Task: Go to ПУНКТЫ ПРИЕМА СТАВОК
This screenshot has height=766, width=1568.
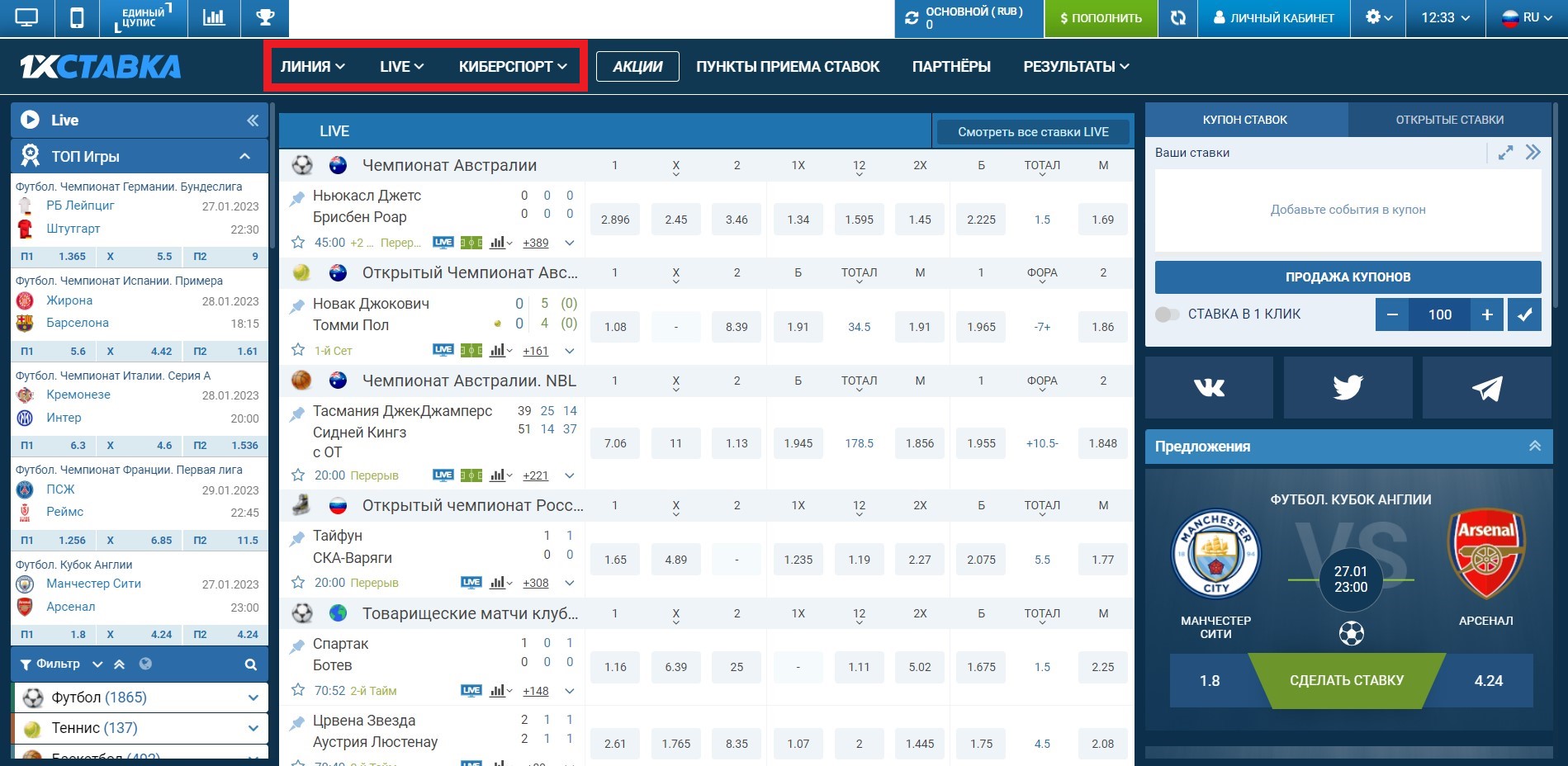Action: 788,67
